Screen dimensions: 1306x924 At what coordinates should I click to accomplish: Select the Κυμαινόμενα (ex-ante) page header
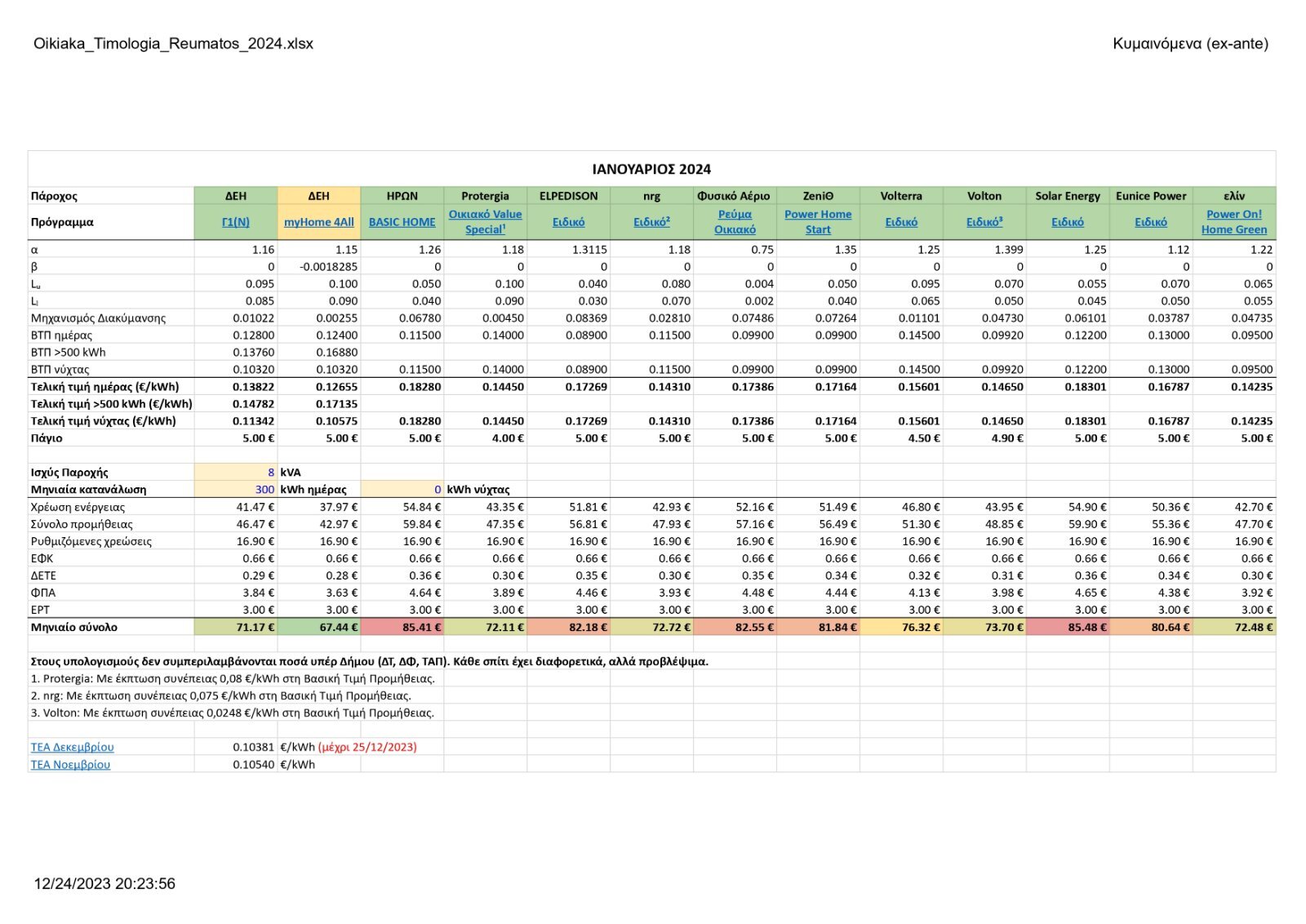click(x=1190, y=44)
